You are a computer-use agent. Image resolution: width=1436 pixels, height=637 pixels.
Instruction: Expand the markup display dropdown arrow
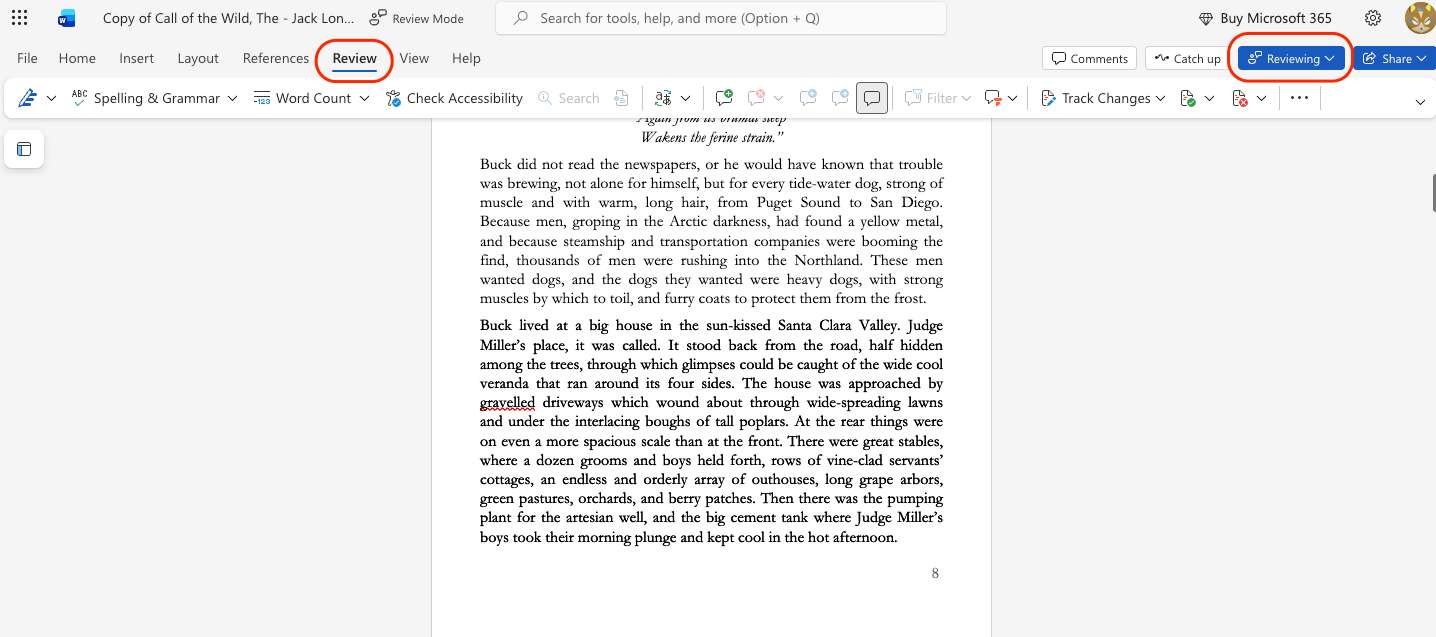pyautogui.click(x=1013, y=98)
